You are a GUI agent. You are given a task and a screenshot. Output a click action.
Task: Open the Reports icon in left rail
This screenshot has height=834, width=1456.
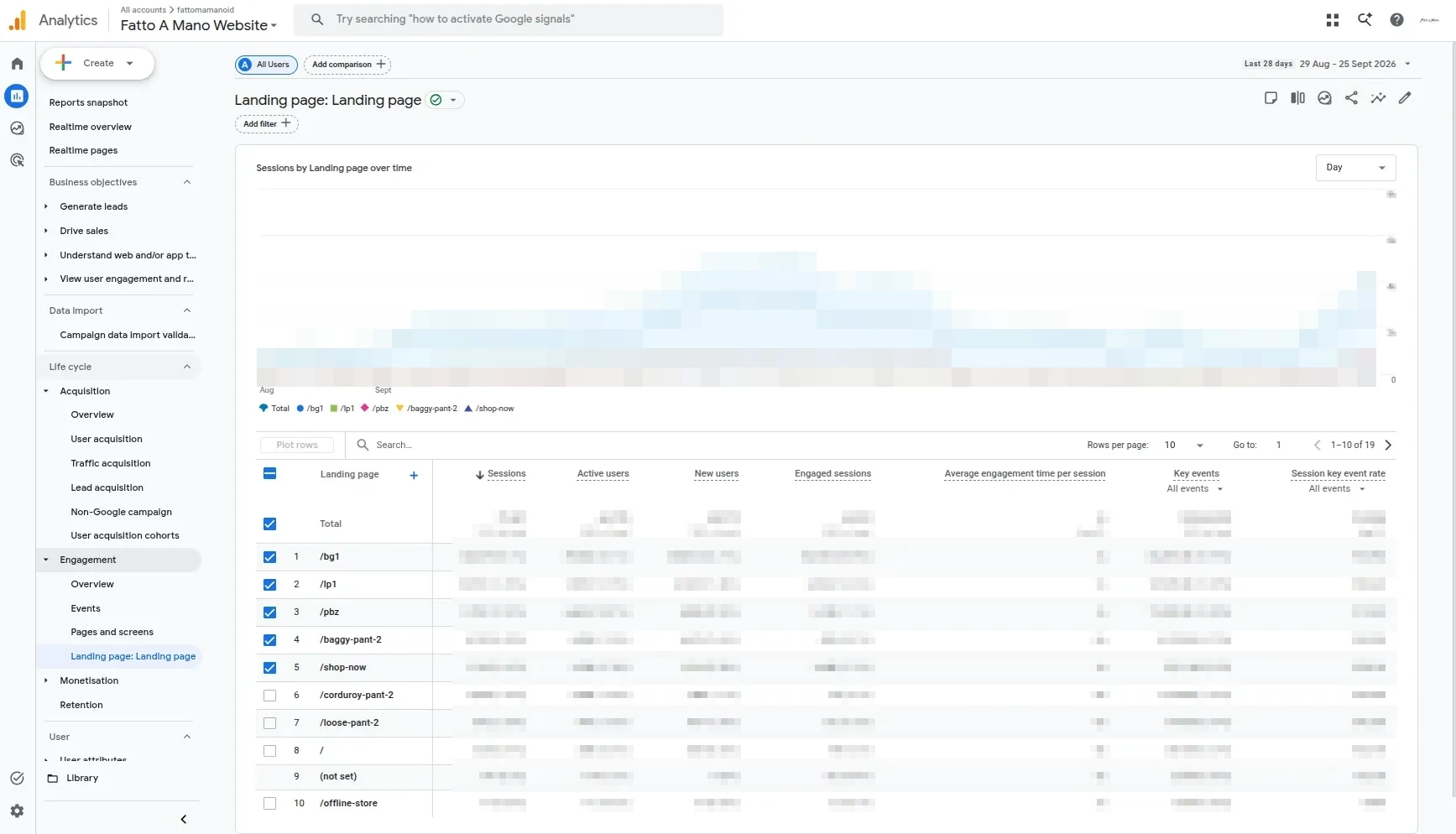pyautogui.click(x=17, y=96)
